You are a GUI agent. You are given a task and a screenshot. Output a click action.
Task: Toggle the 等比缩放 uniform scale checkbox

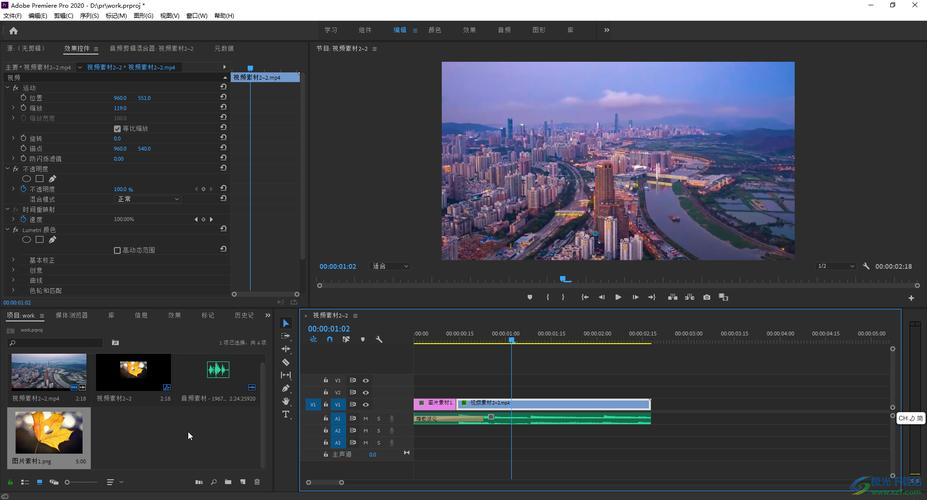point(117,128)
